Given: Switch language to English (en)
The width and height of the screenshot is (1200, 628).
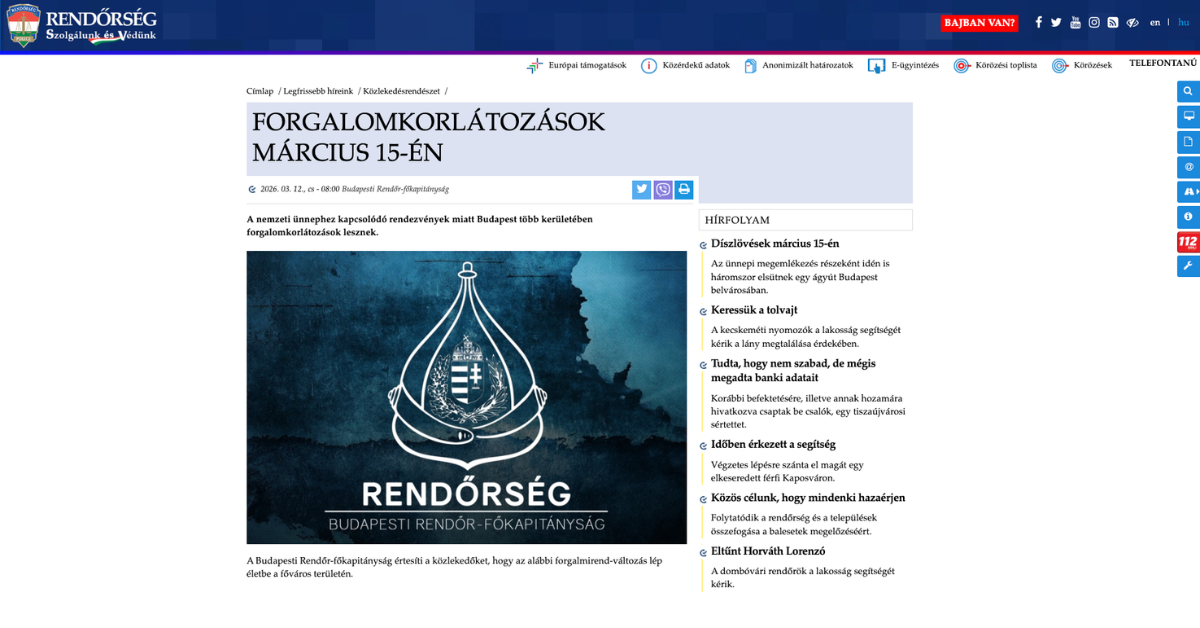Looking at the screenshot, I should click(x=1155, y=23).
